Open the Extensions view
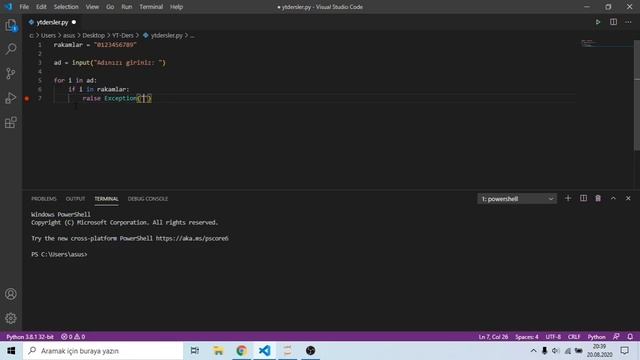 coord(11,122)
